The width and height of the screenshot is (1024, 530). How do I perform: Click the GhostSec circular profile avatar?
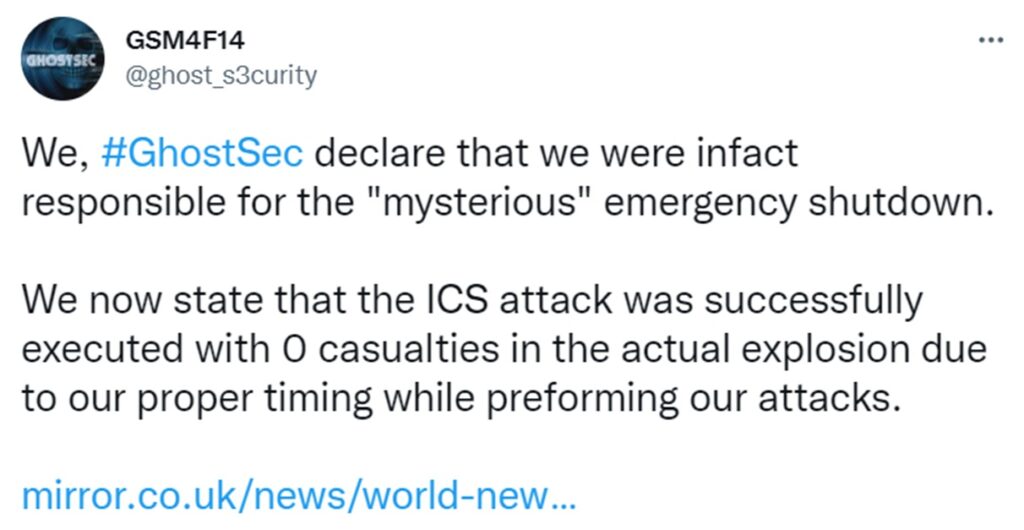[63, 59]
